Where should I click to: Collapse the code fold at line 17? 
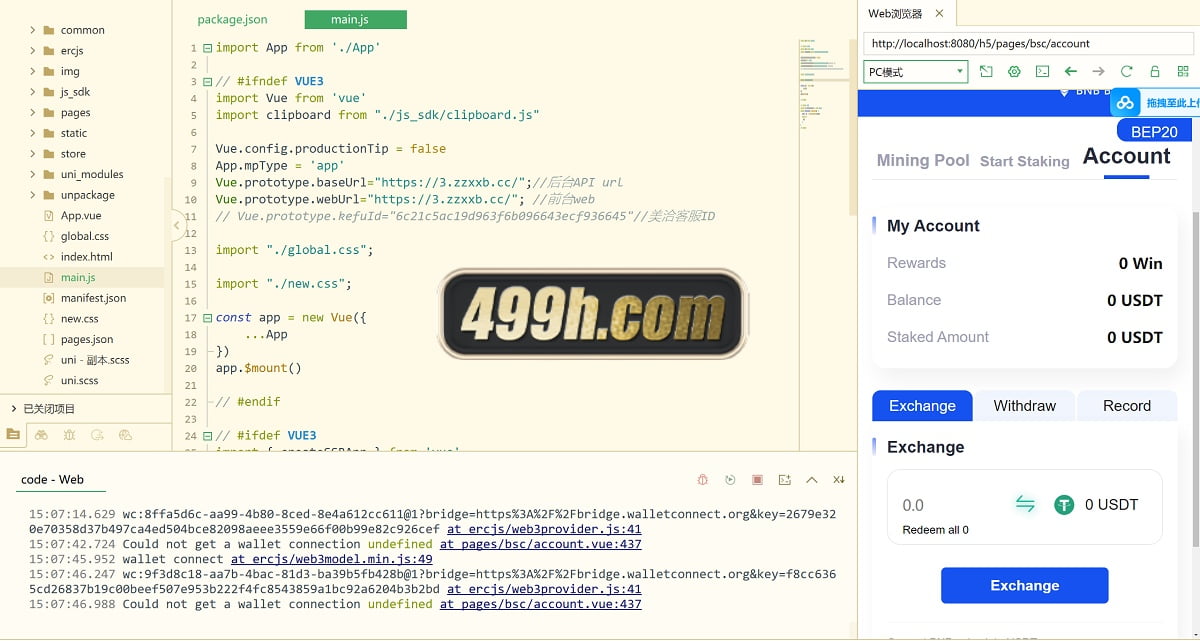click(x=207, y=317)
